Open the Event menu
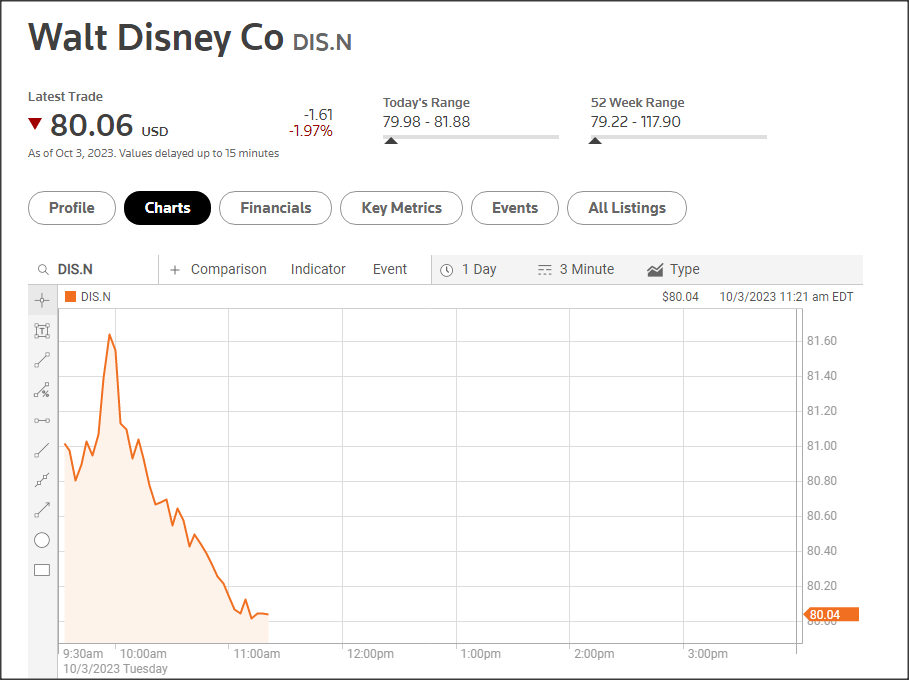Viewport: 909px width, 680px height. click(390, 269)
